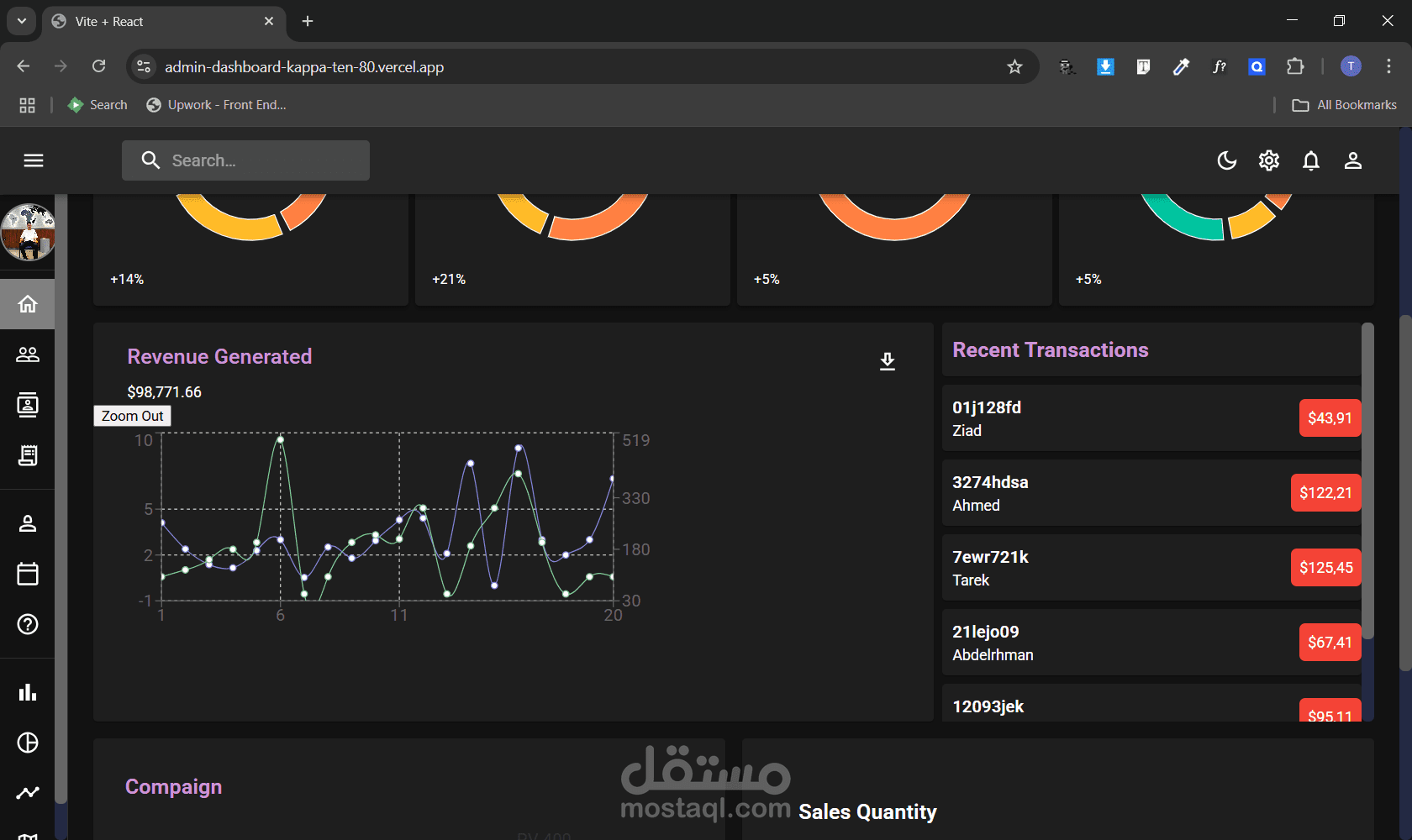Click the search input field
The image size is (1412, 840).
point(245,160)
